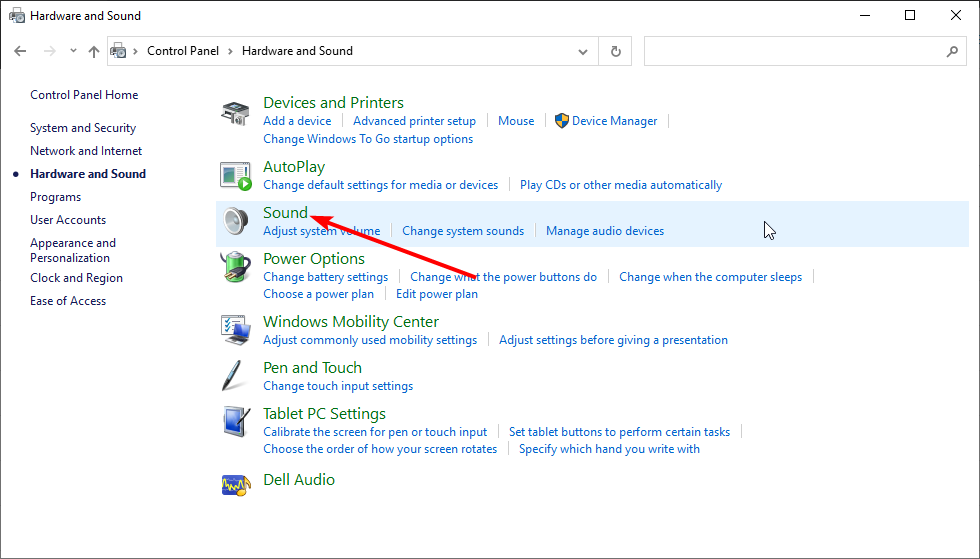The height and width of the screenshot is (559, 980).
Task: Click the Pen and Touch icon
Action: tap(235, 377)
